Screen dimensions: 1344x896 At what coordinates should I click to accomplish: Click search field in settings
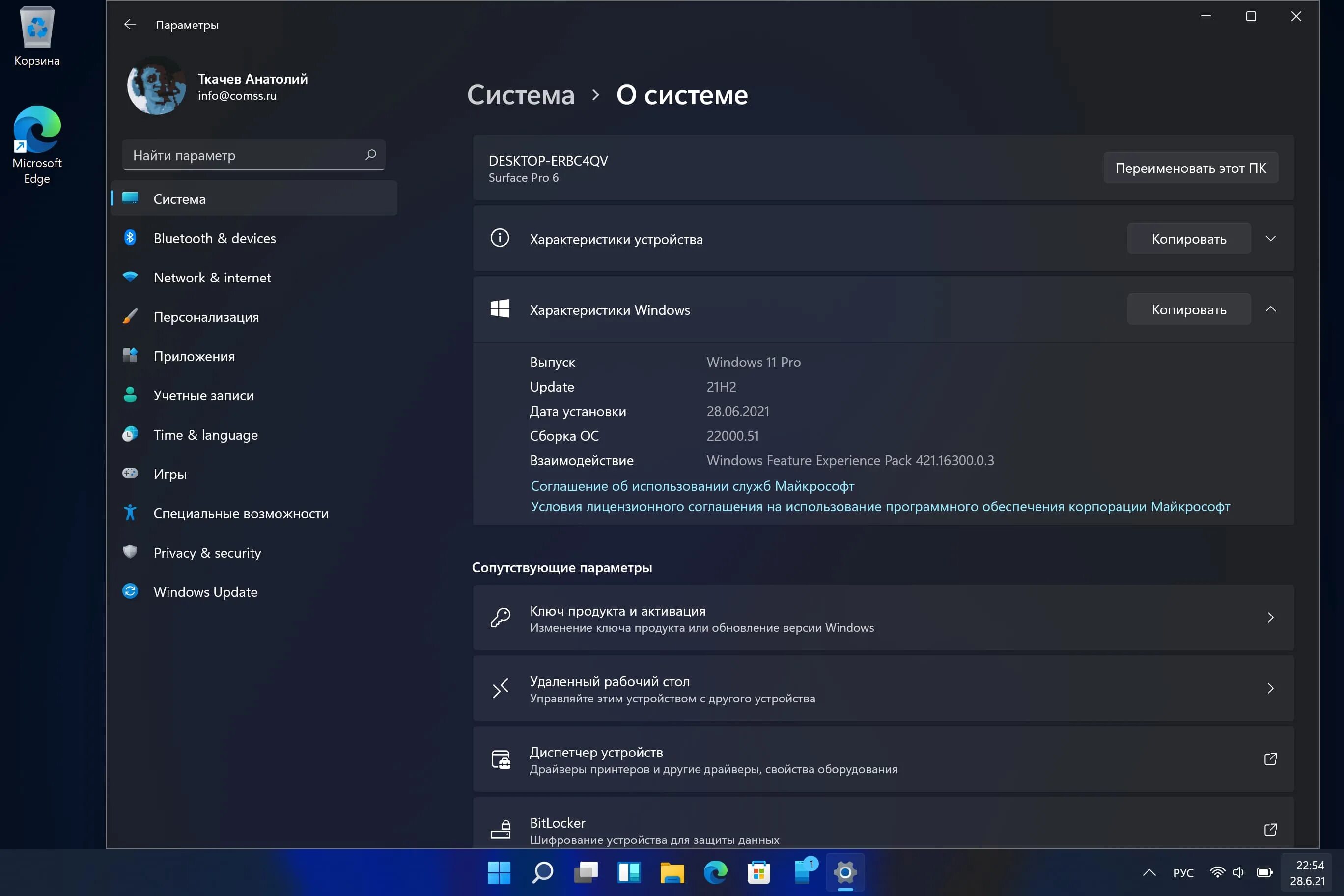click(x=254, y=155)
